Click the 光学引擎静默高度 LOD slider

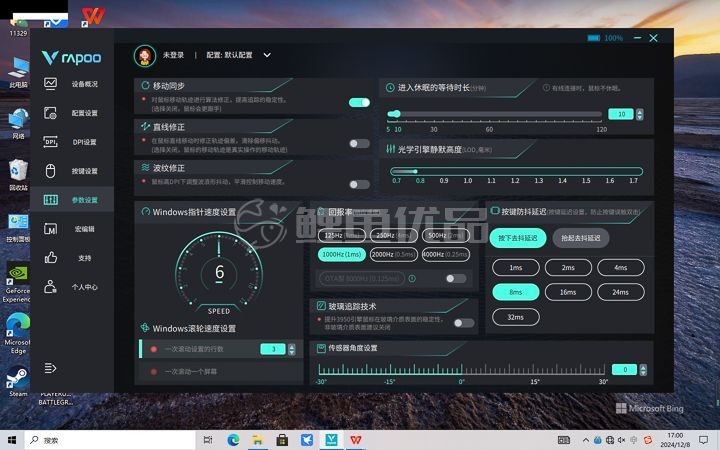(516, 171)
